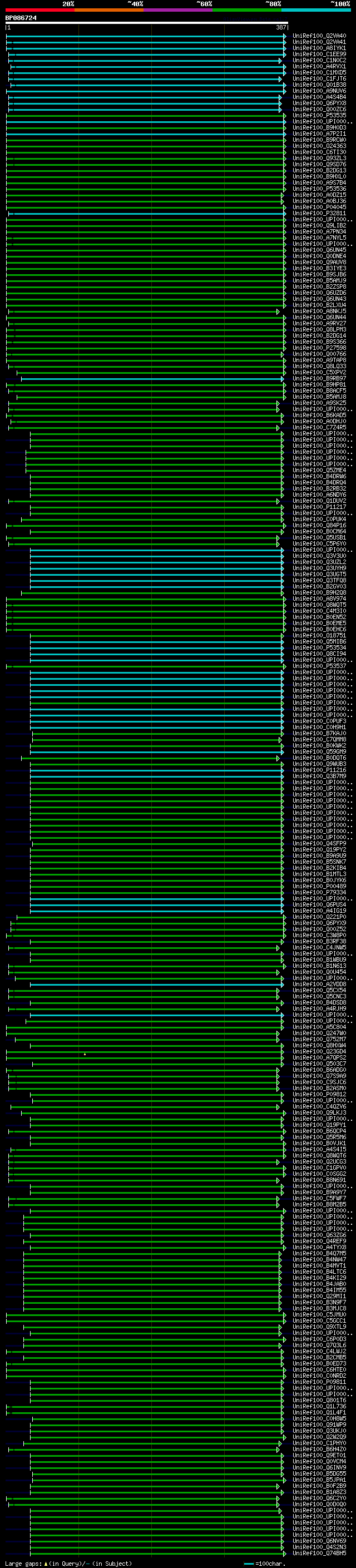The image size is (356, 1568).
Task: Select the UniRef100_P53537 label
Action: 319,666
